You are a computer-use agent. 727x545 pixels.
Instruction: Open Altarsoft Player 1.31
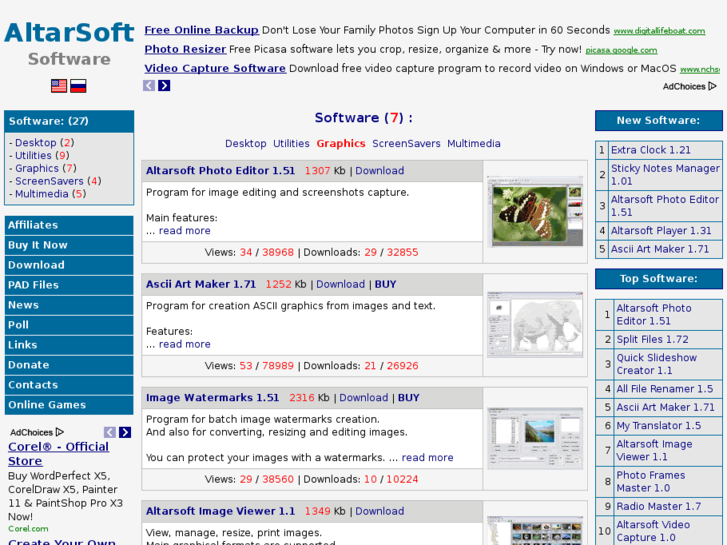tap(661, 231)
